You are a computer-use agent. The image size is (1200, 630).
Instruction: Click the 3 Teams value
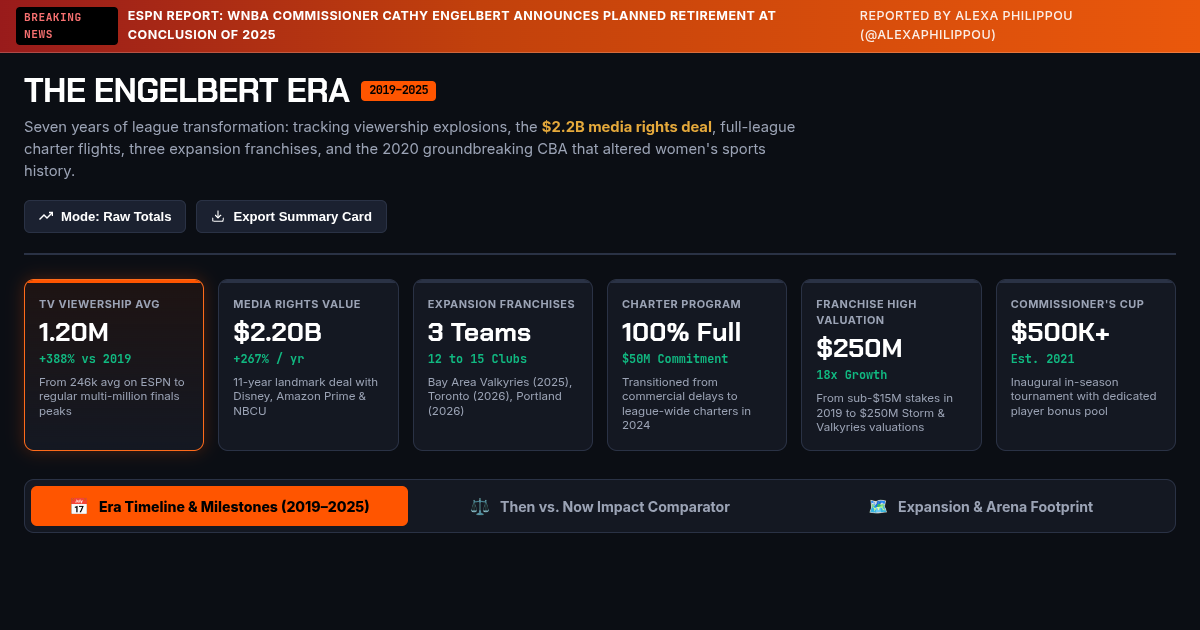tap(479, 332)
